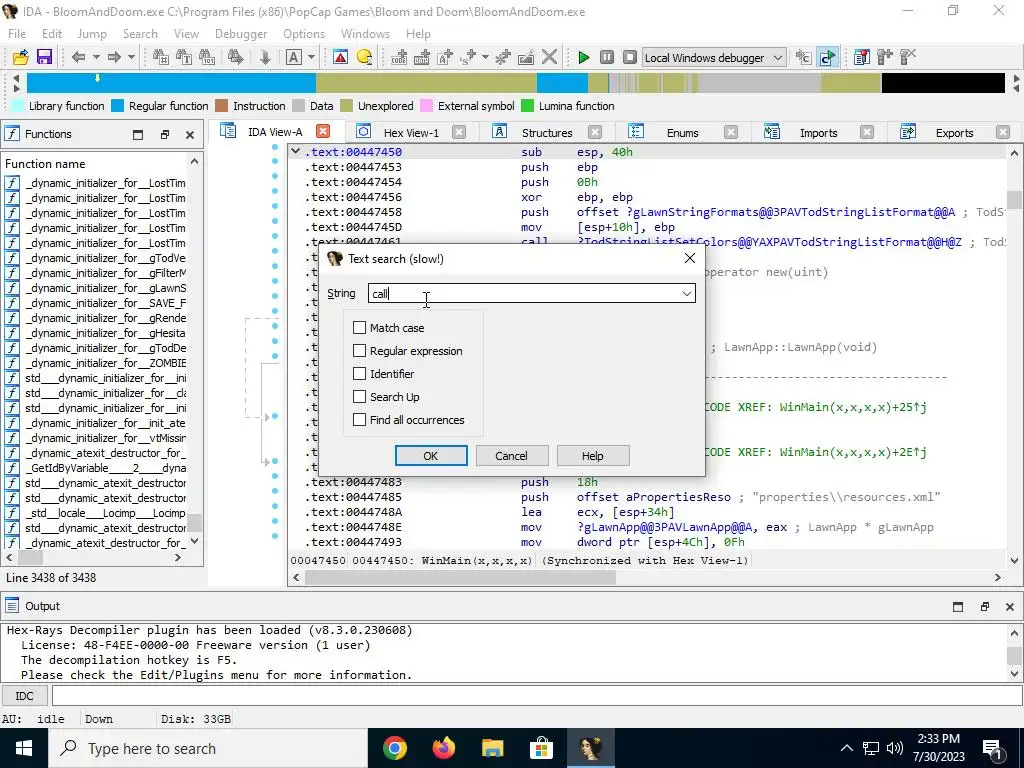Click the jump back arrow

[78, 57]
